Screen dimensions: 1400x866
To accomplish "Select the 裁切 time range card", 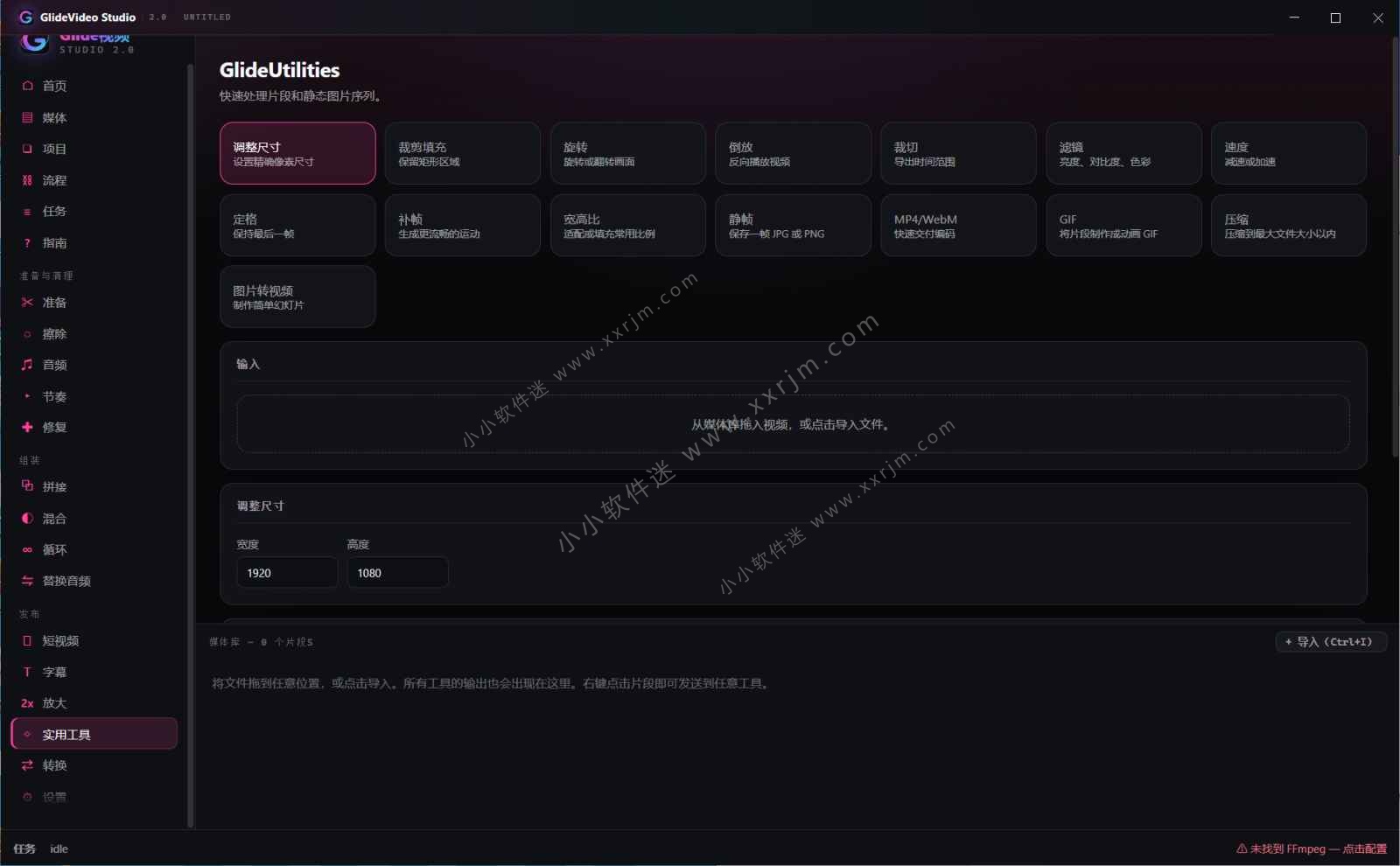I will [959, 153].
